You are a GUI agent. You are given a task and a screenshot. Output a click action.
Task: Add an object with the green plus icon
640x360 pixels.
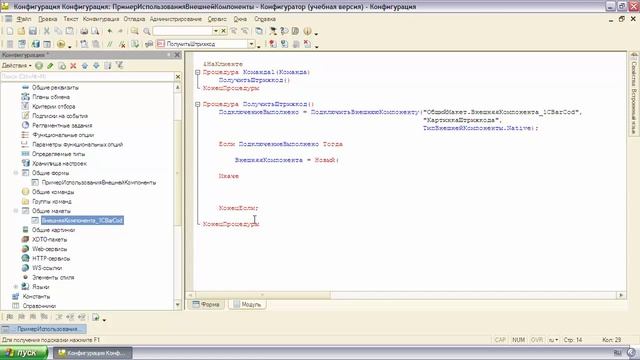[x=39, y=65]
